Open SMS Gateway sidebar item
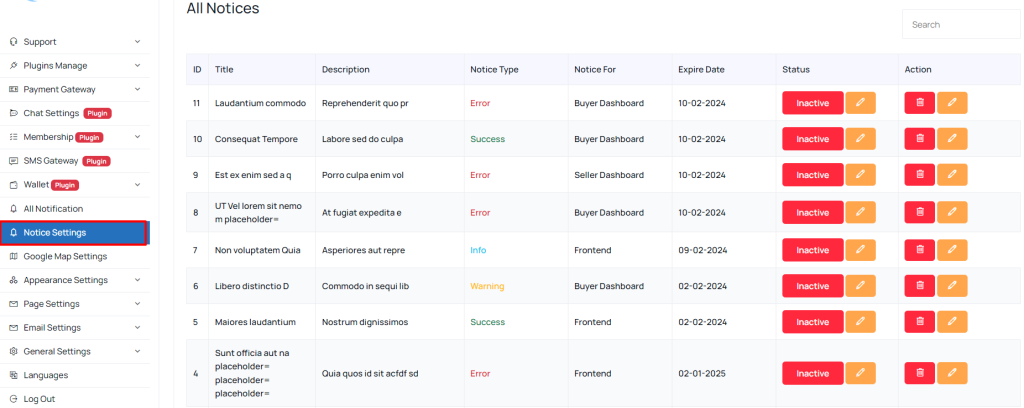 pos(74,161)
